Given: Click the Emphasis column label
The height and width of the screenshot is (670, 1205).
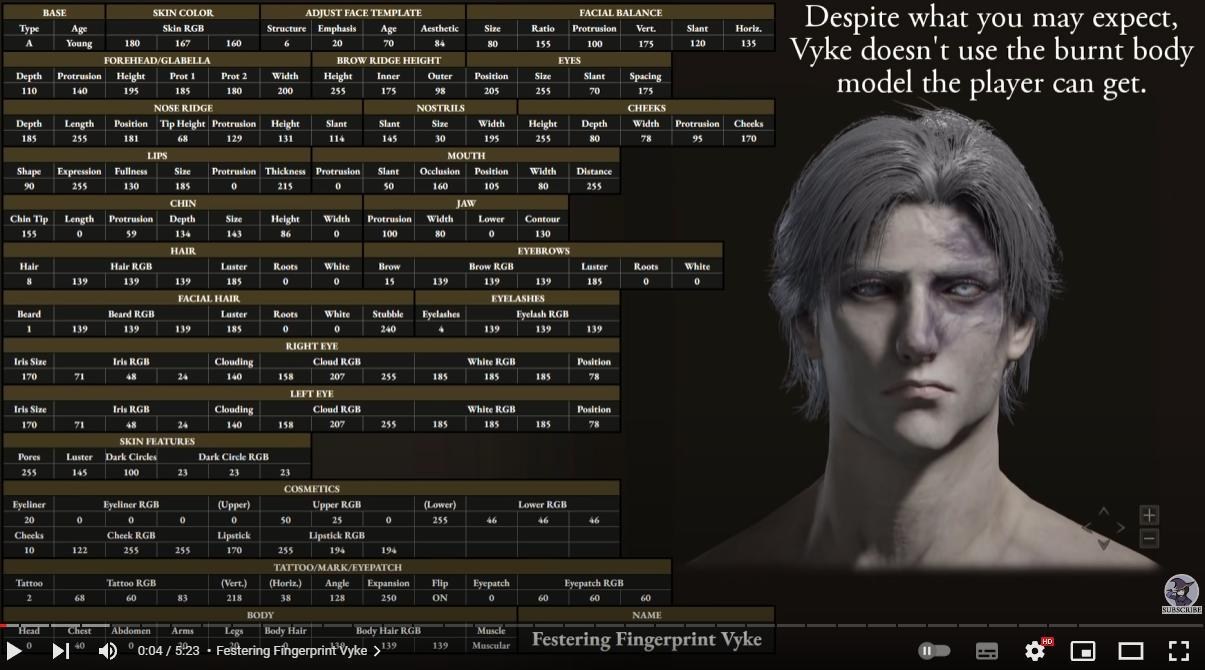Looking at the screenshot, I should pos(337,29).
